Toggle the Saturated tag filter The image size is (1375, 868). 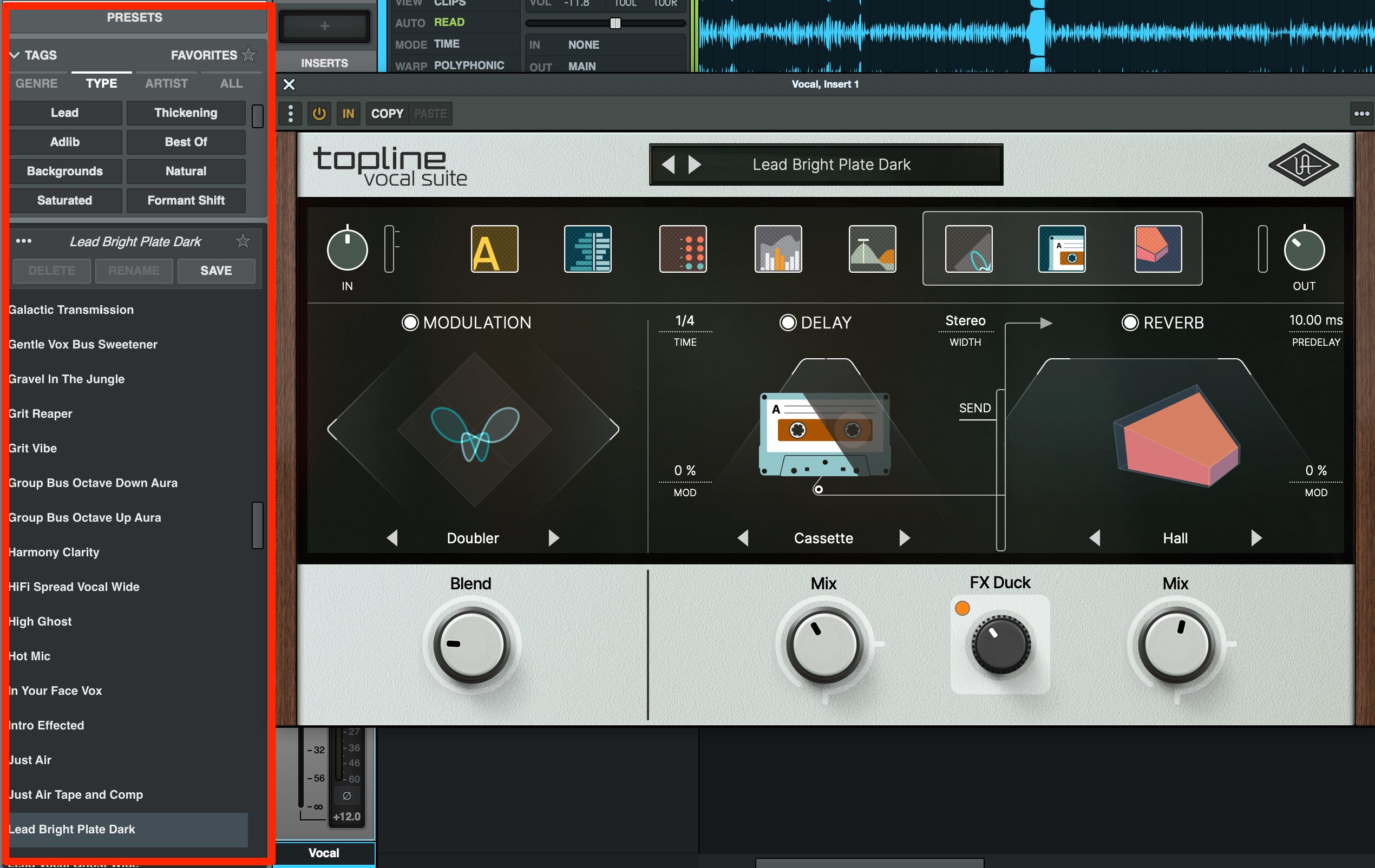coord(64,200)
